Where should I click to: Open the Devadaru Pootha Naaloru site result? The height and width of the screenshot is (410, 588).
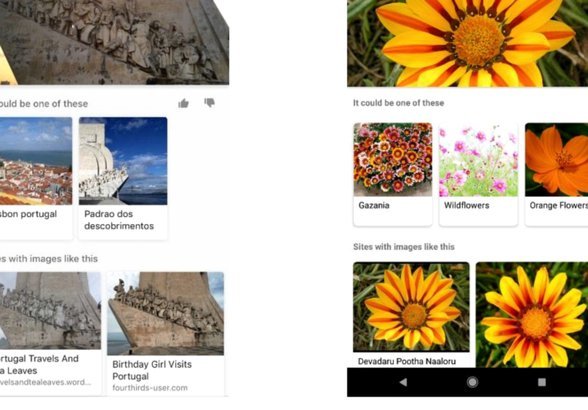pos(411,314)
